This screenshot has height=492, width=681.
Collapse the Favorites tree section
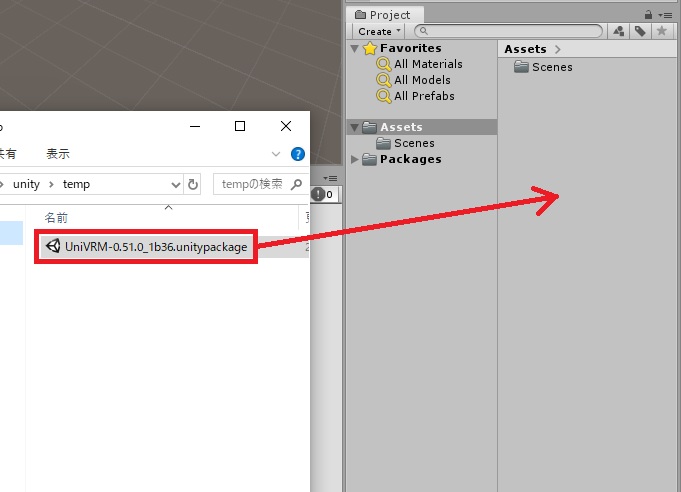click(x=355, y=48)
